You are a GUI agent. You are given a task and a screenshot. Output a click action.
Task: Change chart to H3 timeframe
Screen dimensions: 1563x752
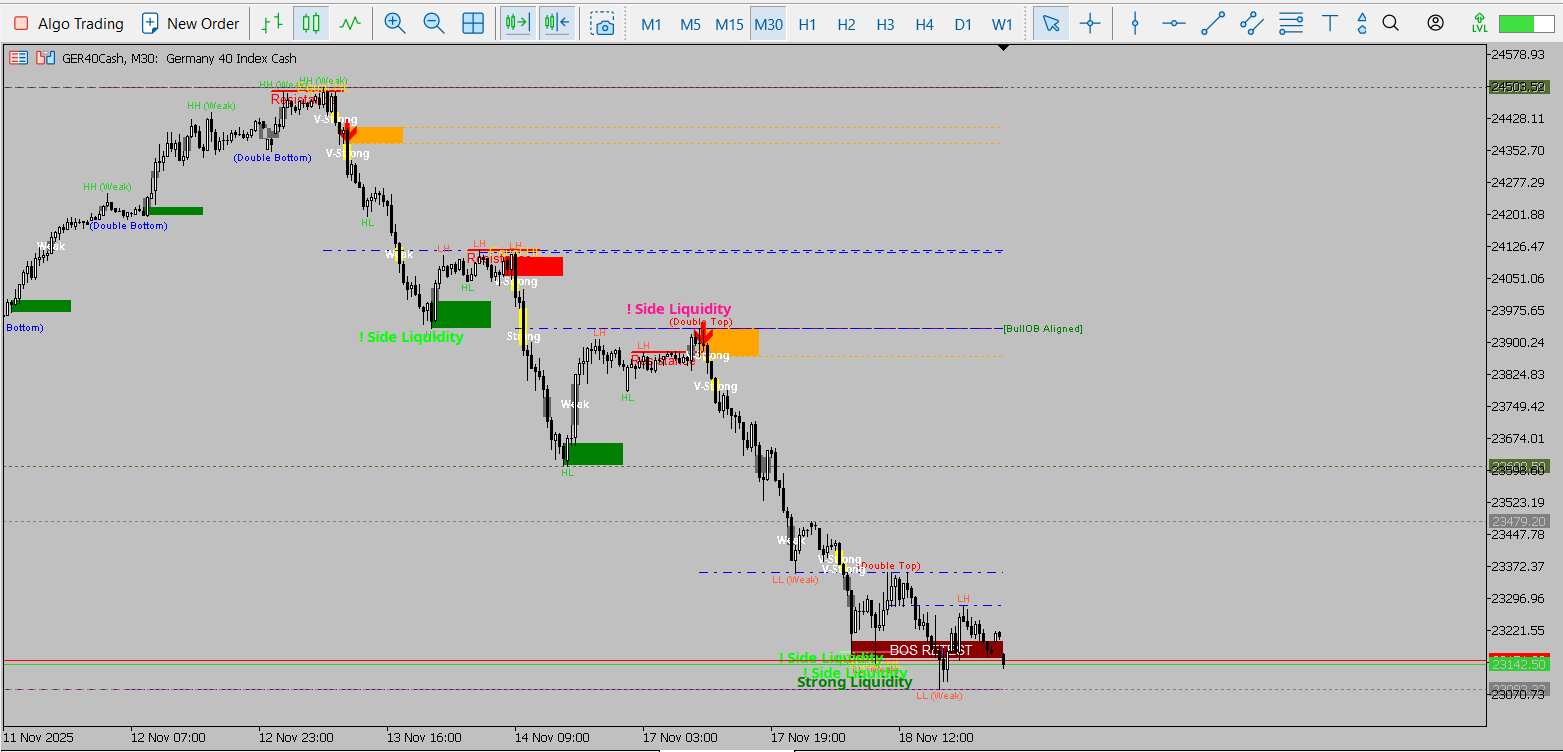[885, 24]
